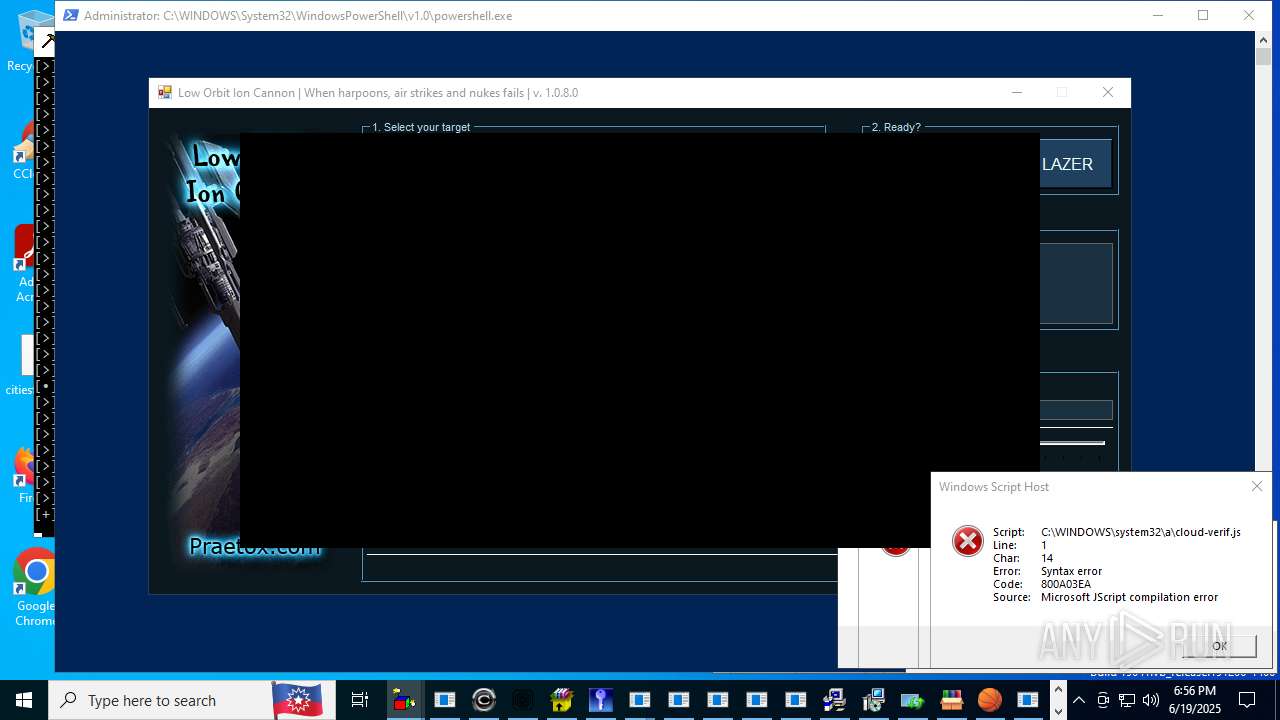
Task: Open the blue key icon app on taskbar
Action: [x=600, y=700]
